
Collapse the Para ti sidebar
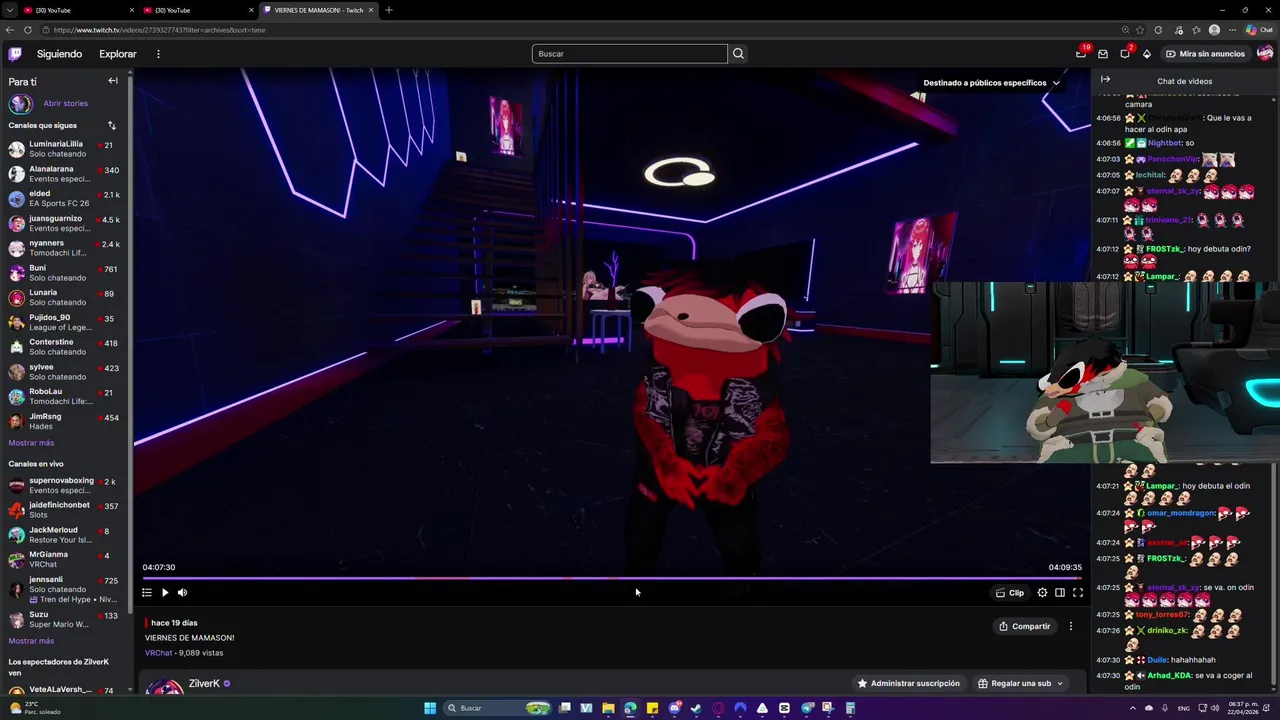(113, 81)
